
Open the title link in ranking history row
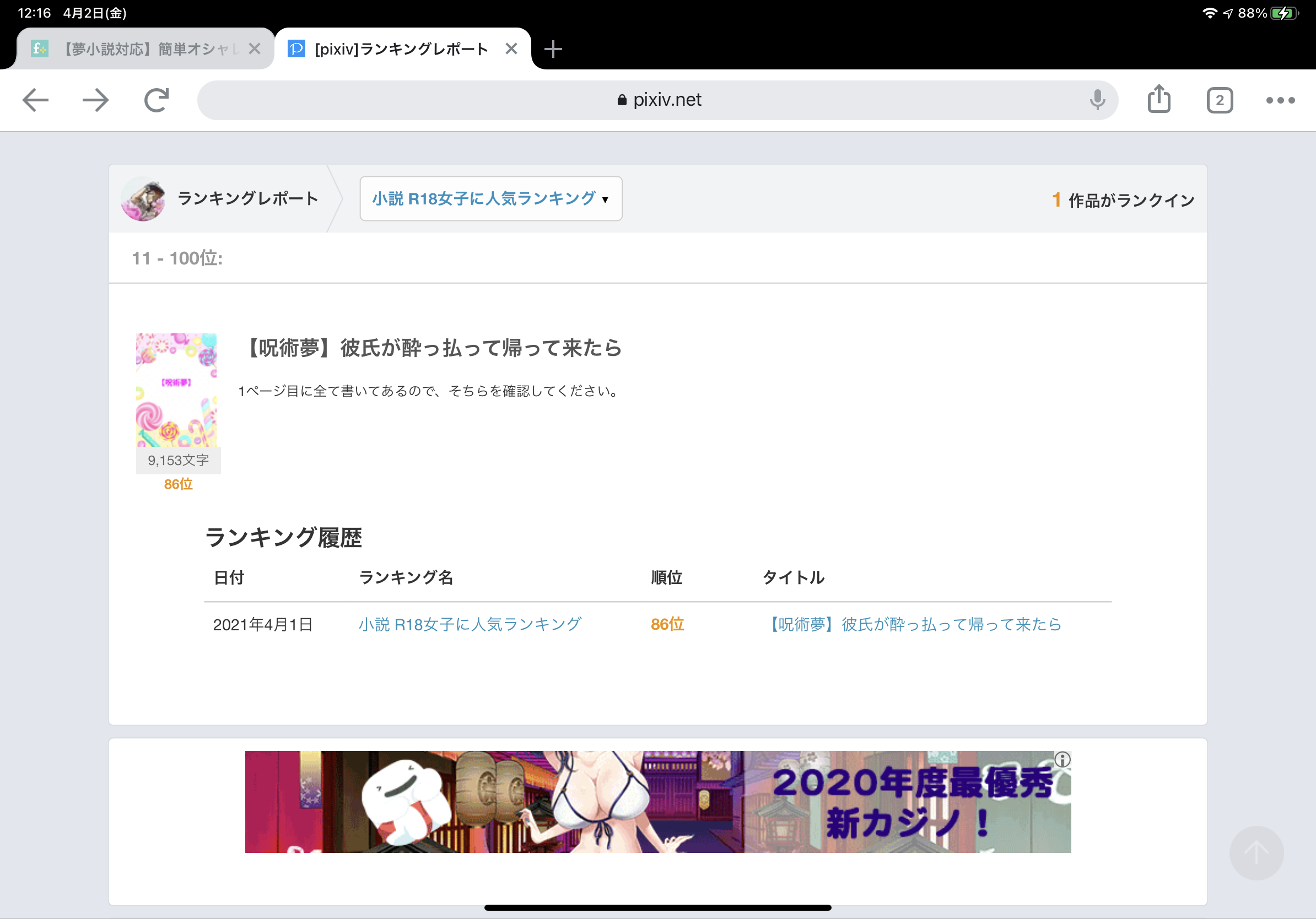tap(914, 624)
